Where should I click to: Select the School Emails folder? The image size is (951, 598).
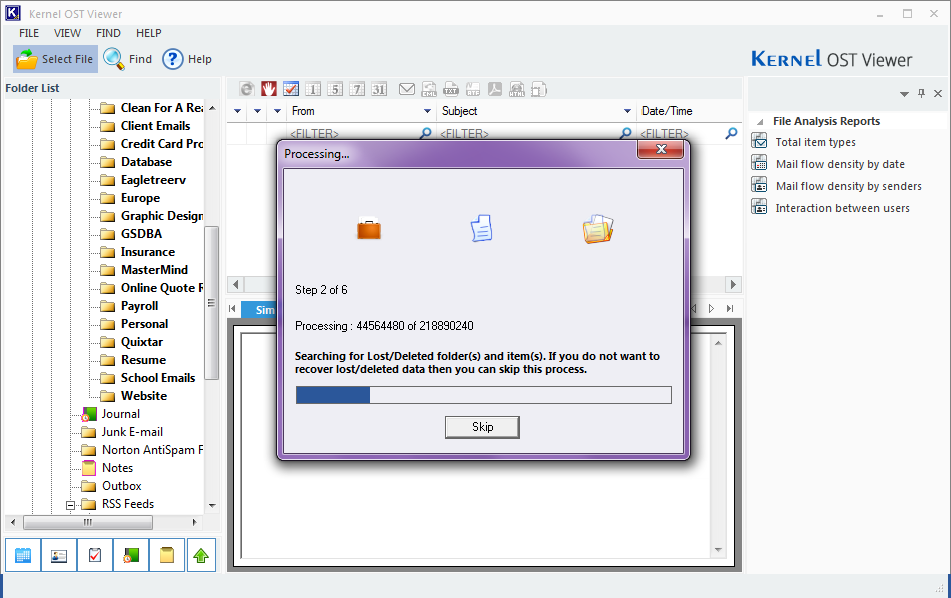(x=158, y=378)
